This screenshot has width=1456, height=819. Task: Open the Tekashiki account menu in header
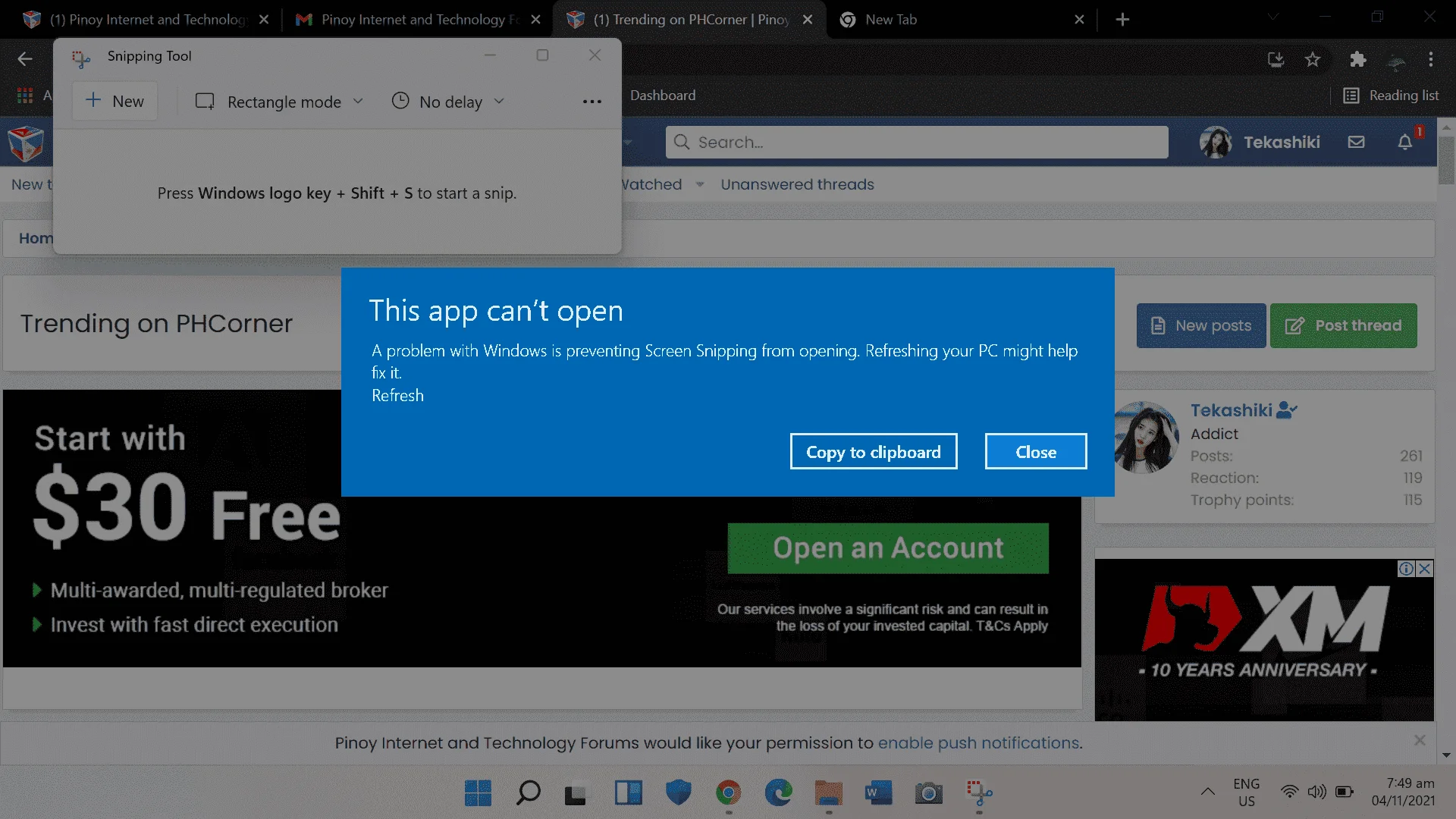pos(1260,142)
